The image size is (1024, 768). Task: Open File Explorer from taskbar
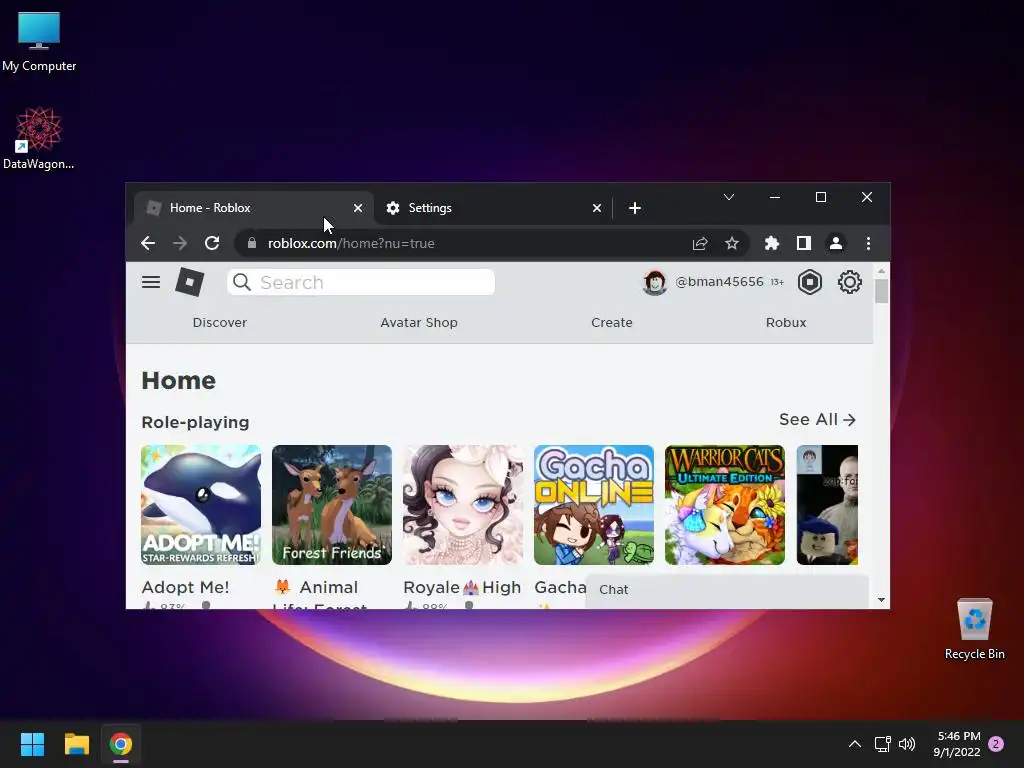tap(76, 744)
